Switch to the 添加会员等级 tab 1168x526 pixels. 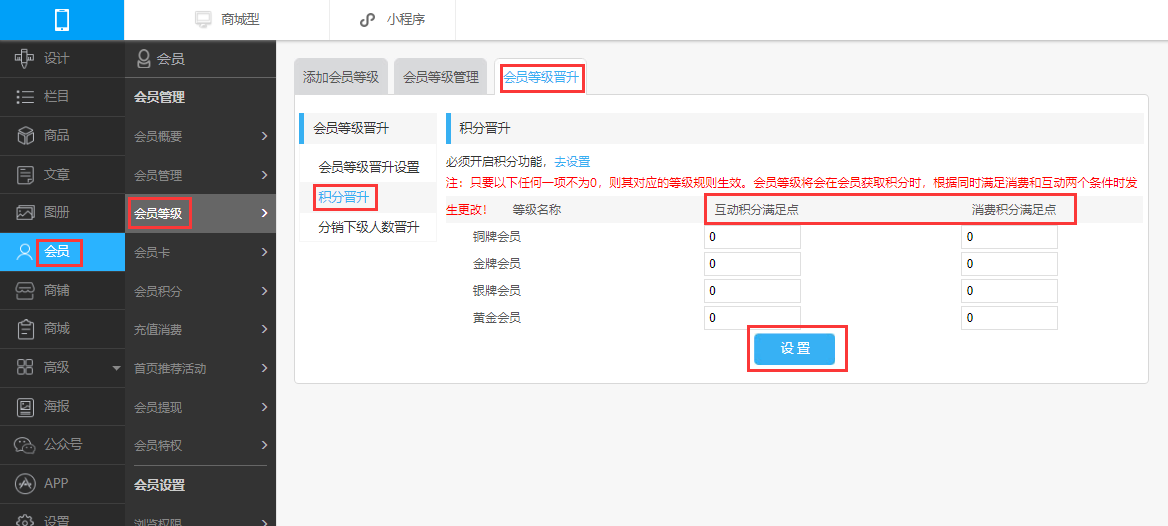click(341, 77)
